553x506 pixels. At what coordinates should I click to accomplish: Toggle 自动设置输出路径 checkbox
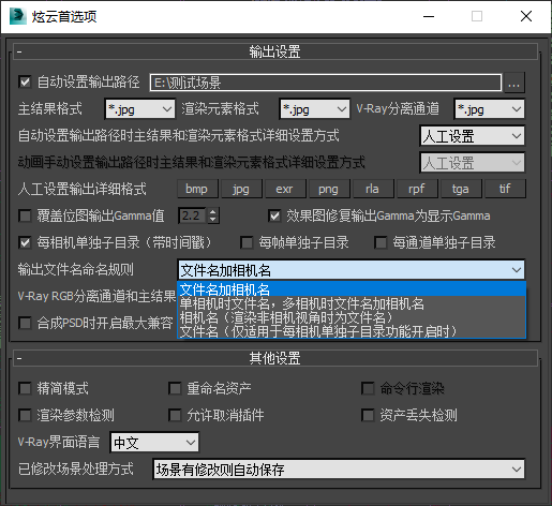pos(25,82)
